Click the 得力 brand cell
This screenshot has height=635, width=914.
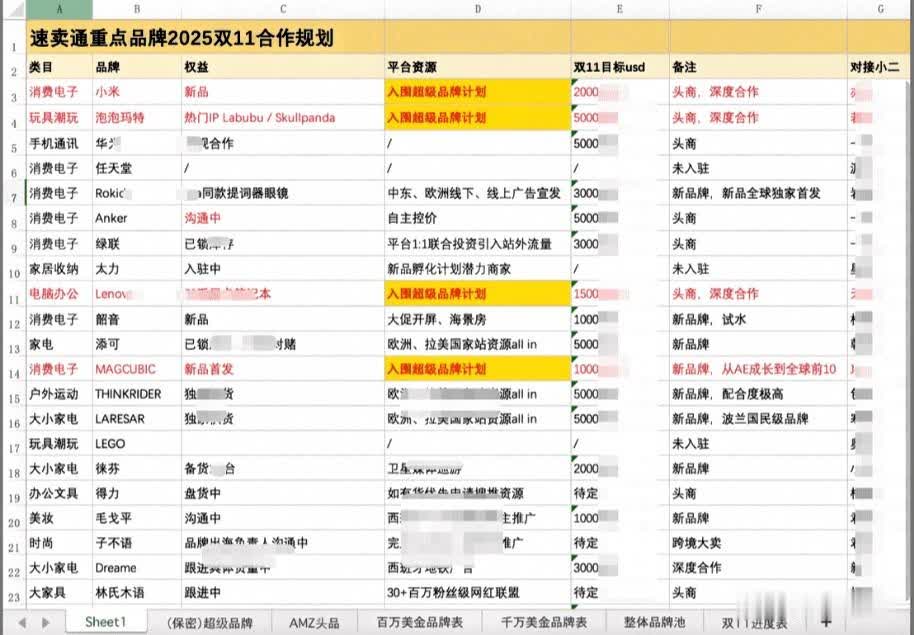pyautogui.click(x=137, y=493)
